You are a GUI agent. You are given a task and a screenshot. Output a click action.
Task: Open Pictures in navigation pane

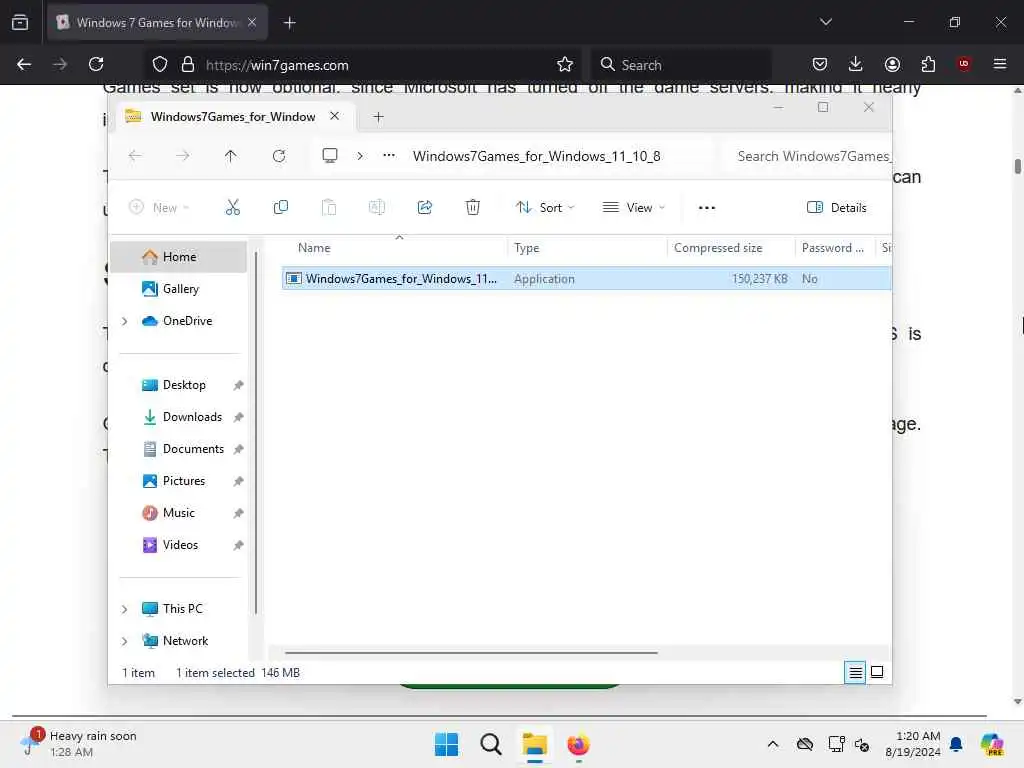click(179, 481)
